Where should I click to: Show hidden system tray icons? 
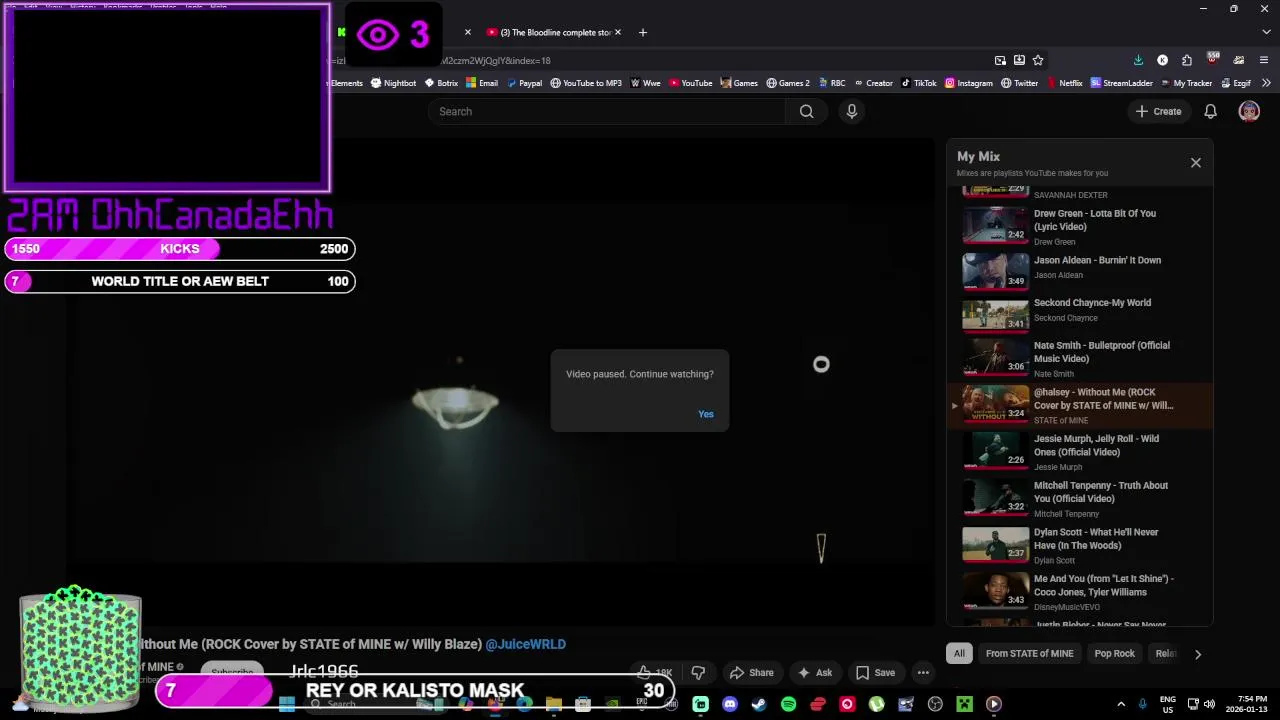(1120, 704)
